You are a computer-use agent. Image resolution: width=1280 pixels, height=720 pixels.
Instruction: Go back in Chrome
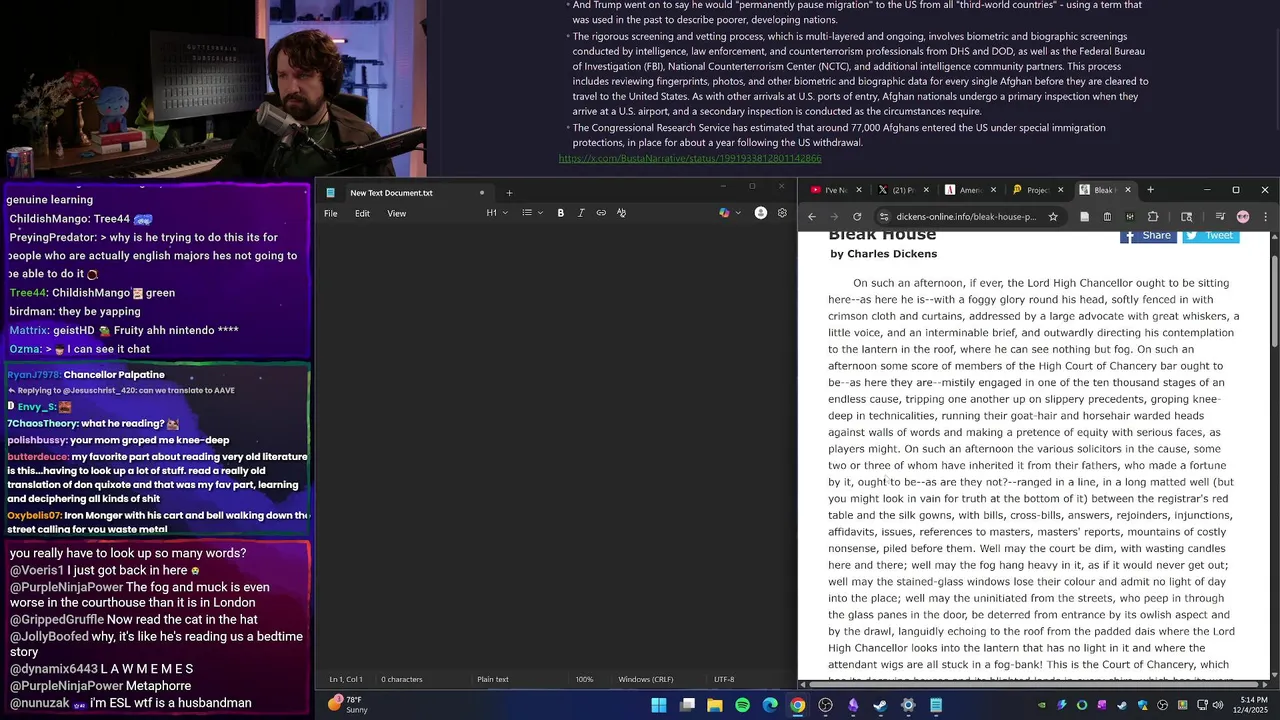pyautogui.click(x=812, y=216)
